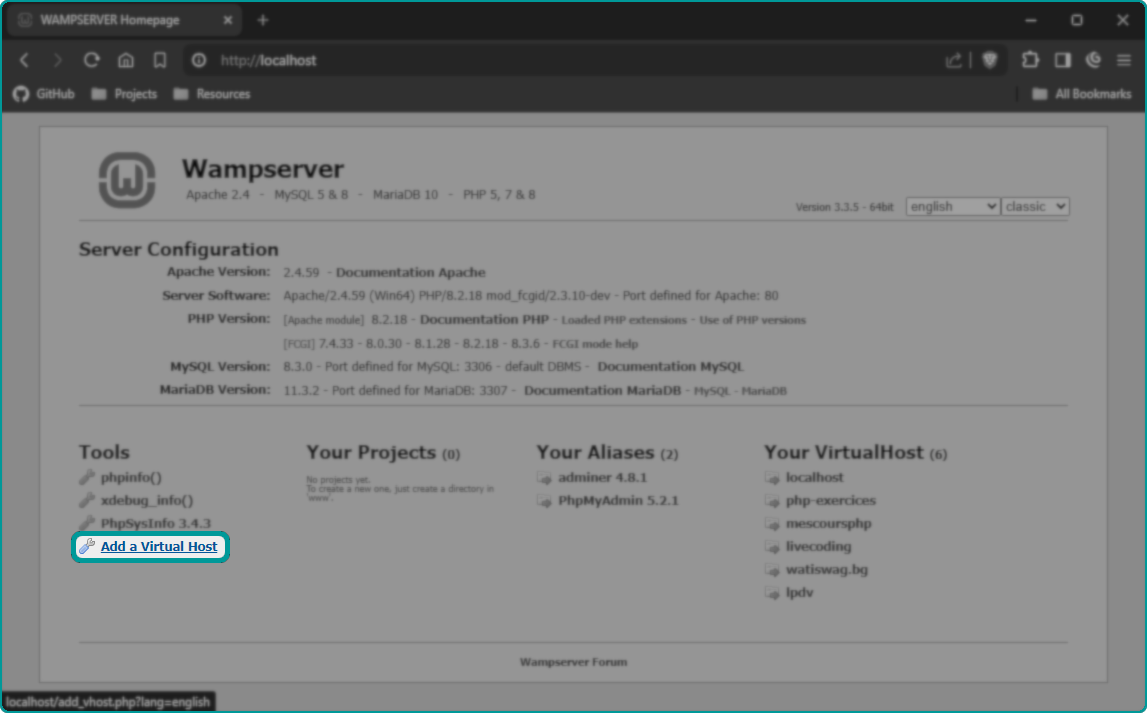Viewport: 1147px width, 713px height.
Task: Open FCGI mode help link
Action: coord(595,344)
